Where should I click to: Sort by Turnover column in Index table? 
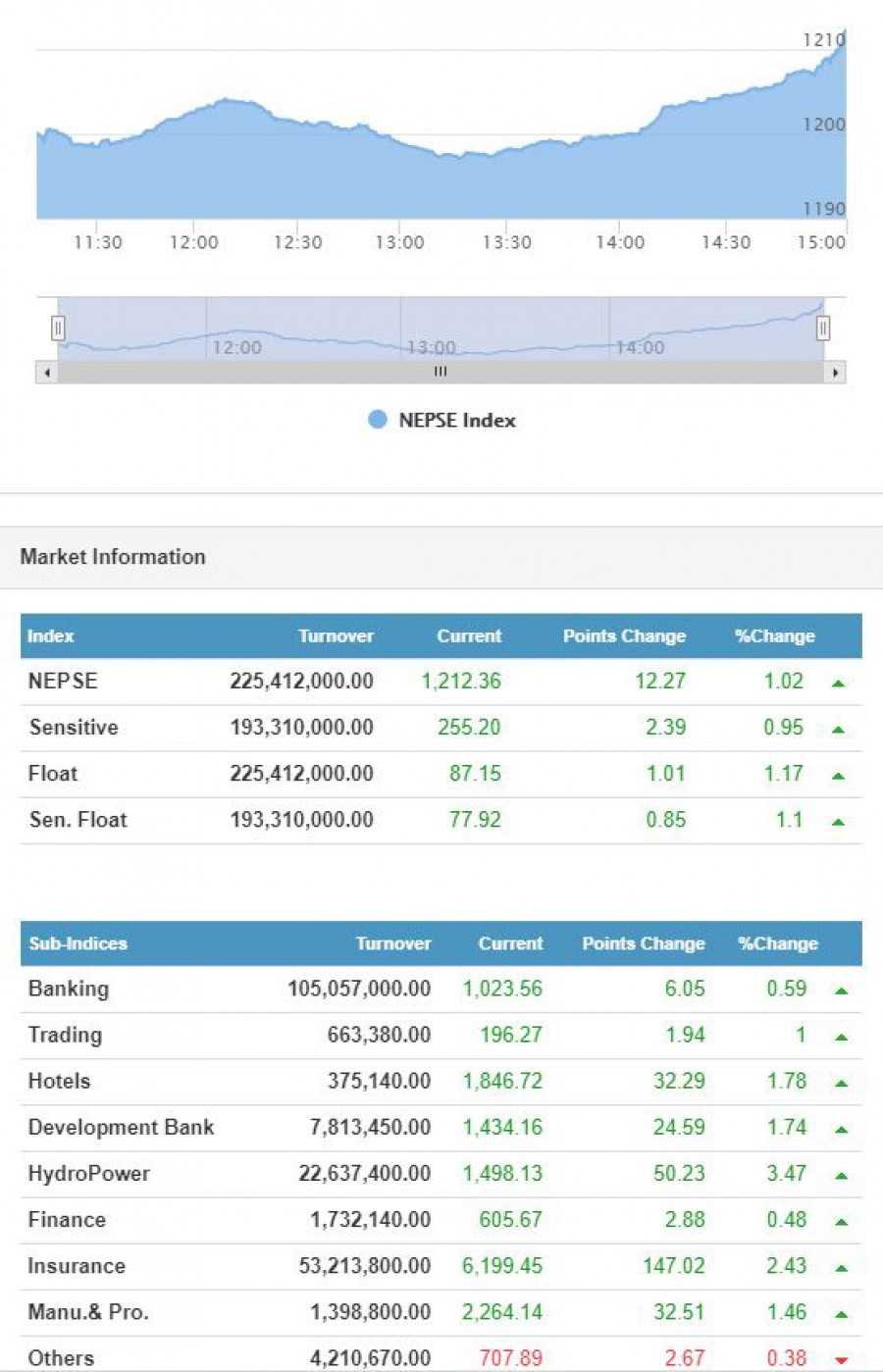[x=336, y=636]
